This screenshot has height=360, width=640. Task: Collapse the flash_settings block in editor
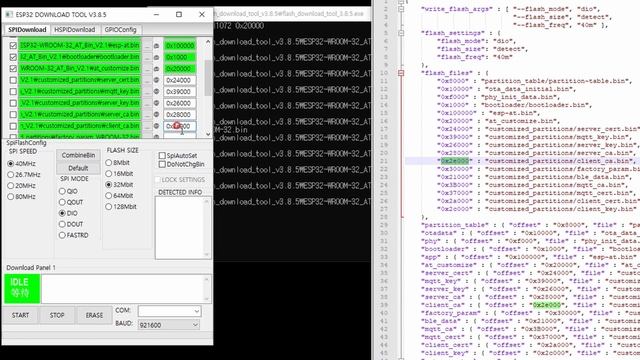click(401, 33)
